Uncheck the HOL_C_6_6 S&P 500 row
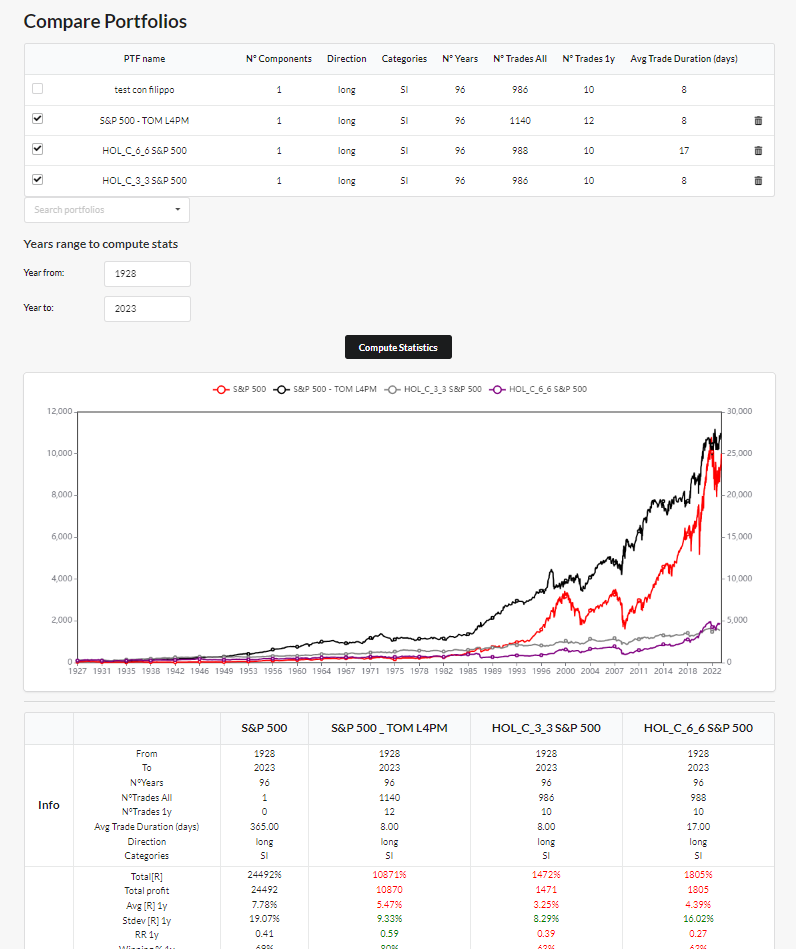This screenshot has width=796, height=949. click(37, 150)
